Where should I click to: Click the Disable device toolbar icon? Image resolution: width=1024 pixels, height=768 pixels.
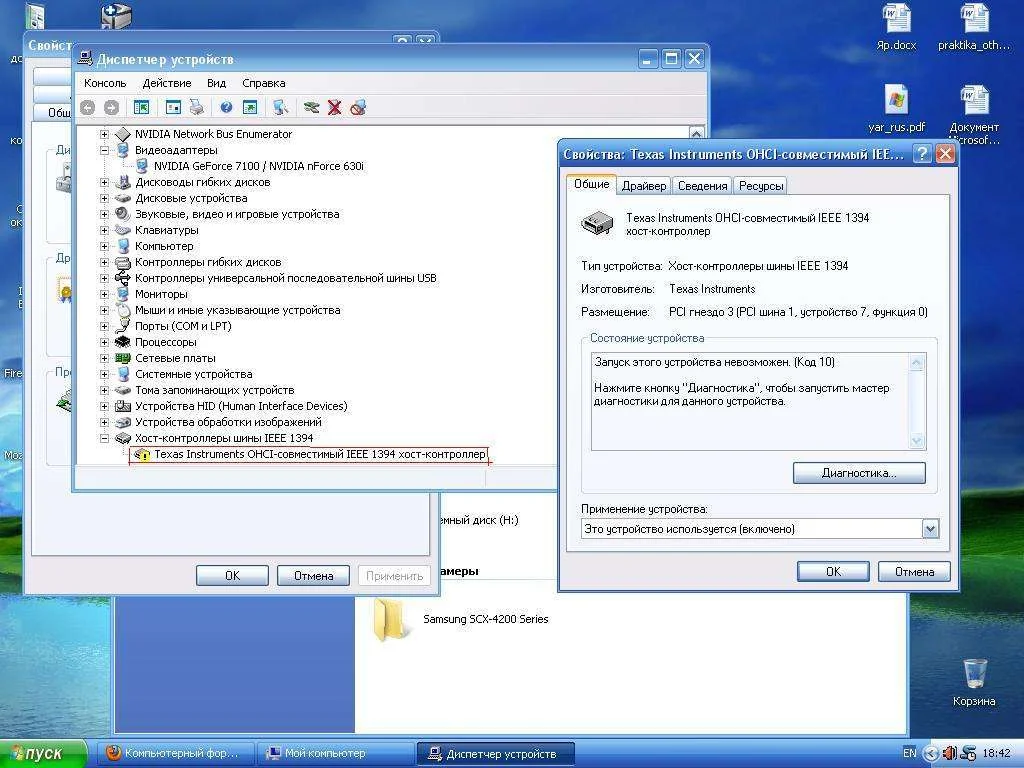(358, 108)
